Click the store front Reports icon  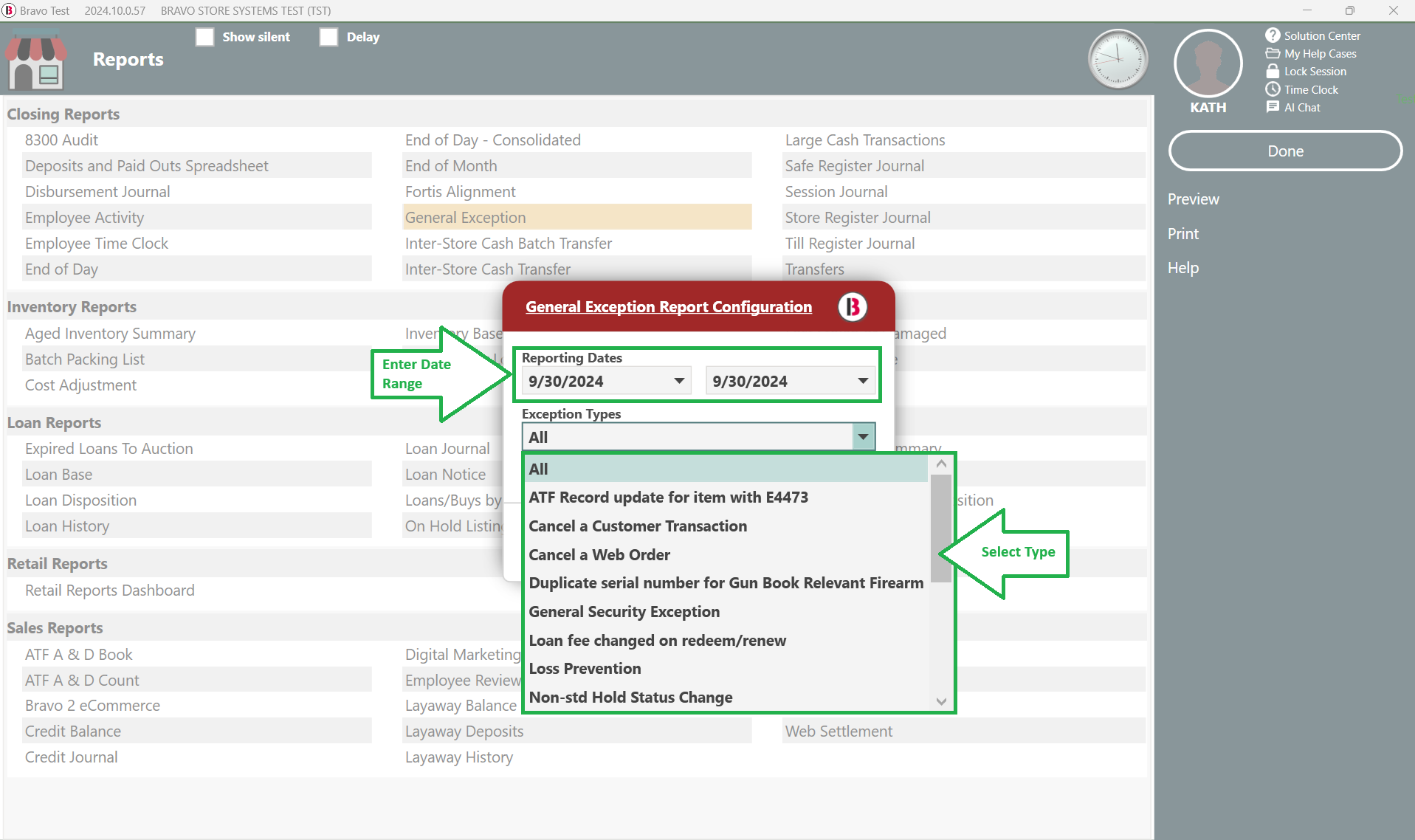click(35, 61)
